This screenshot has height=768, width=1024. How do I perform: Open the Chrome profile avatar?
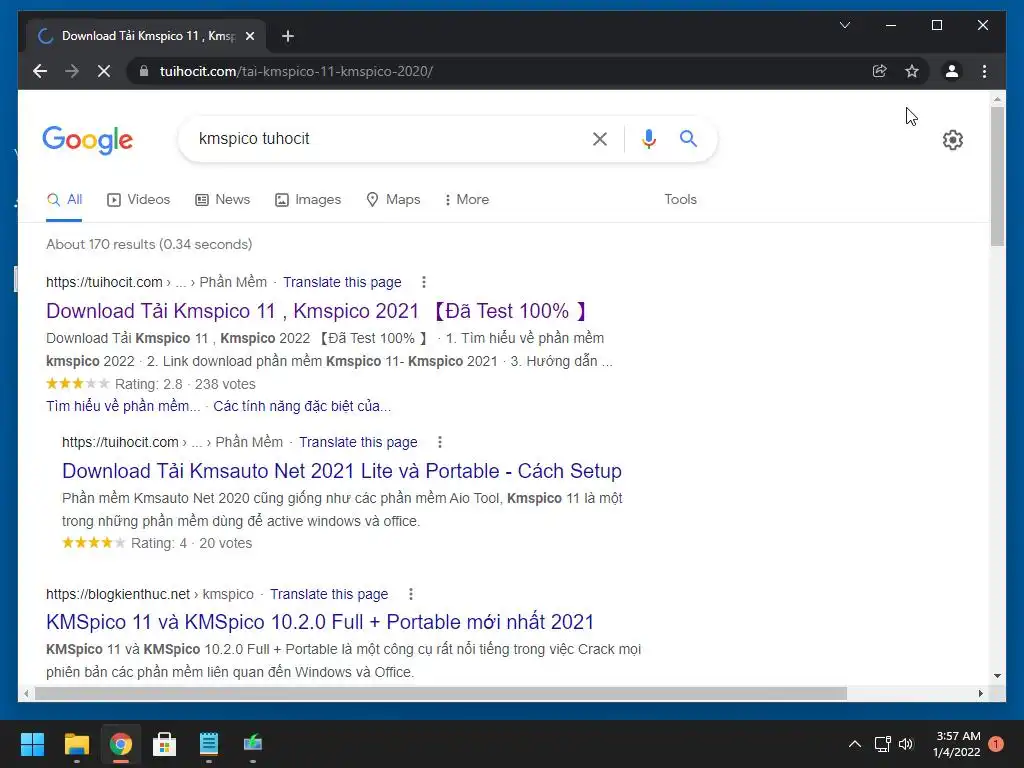tap(952, 71)
